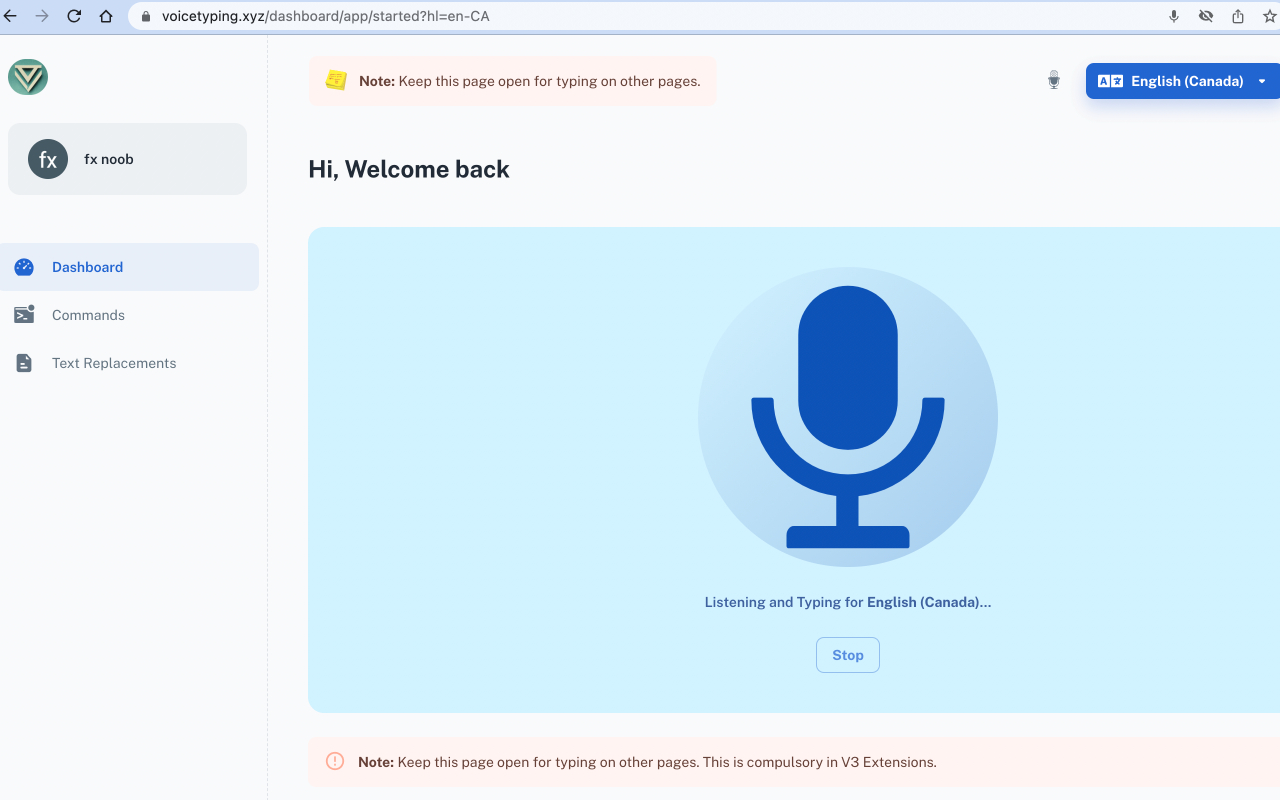Select the Dashboard navigation link
This screenshot has height=800, width=1280.
pos(87,266)
